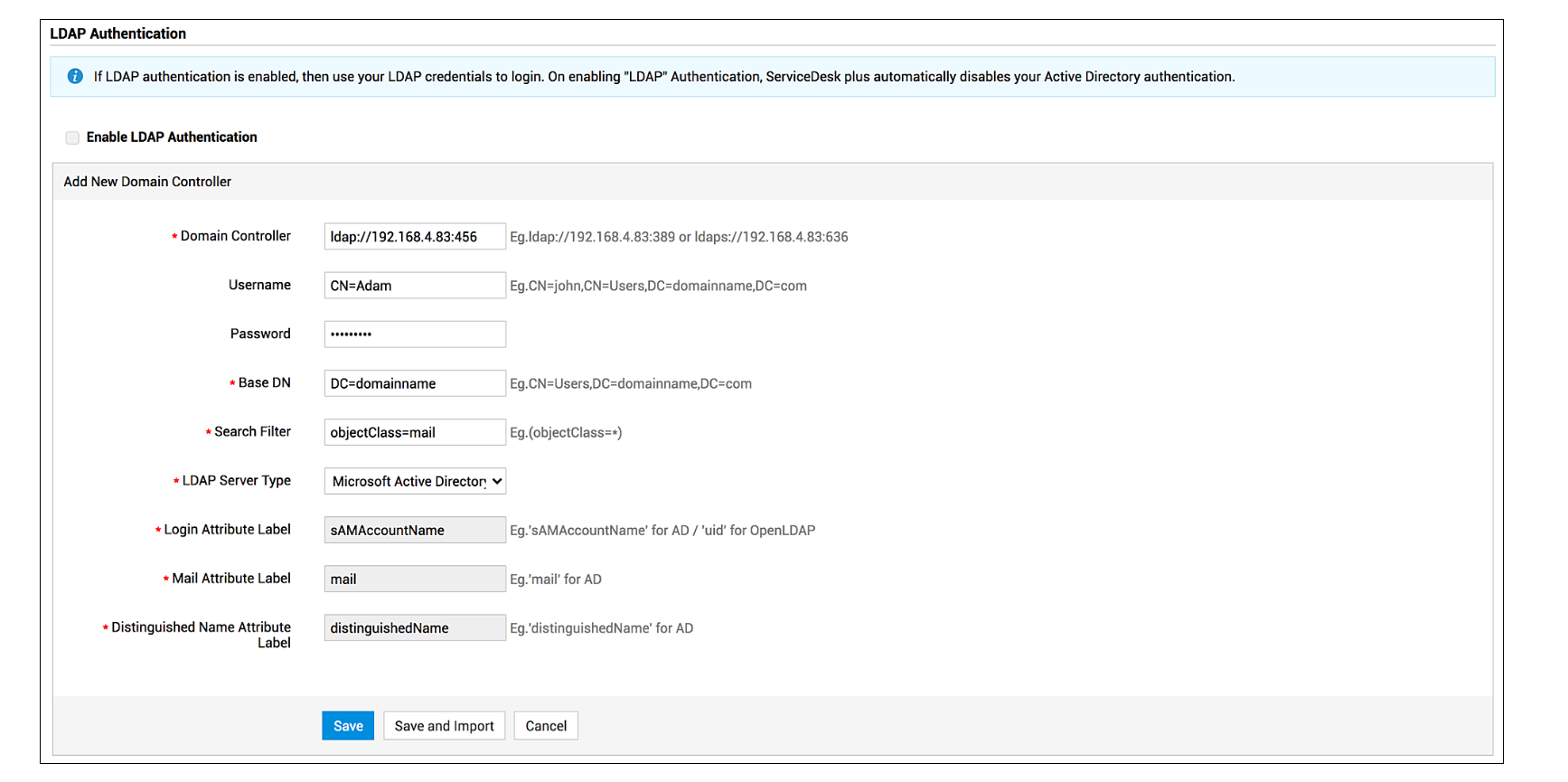Click the info banner message text

pos(663,77)
